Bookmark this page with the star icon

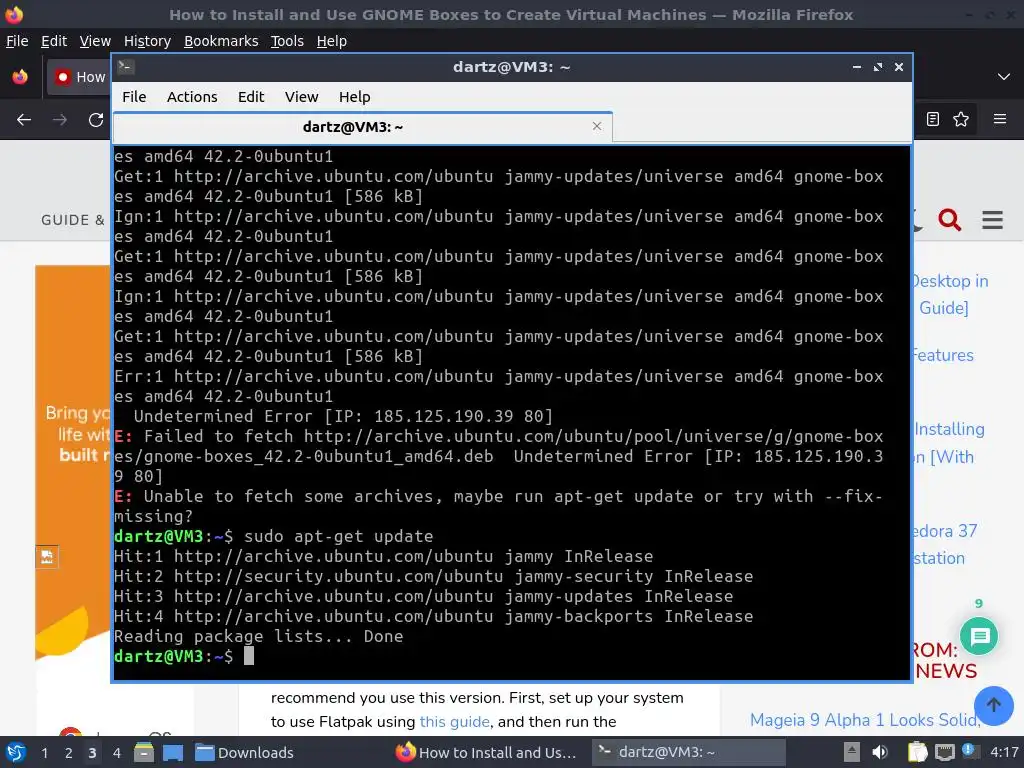(x=961, y=119)
